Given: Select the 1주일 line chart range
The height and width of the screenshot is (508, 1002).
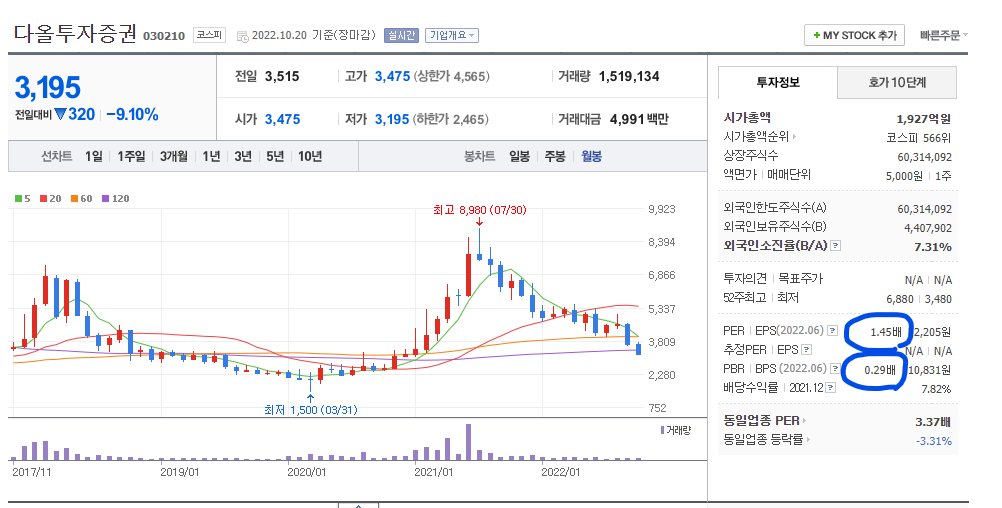Looking at the screenshot, I should pos(131,157).
